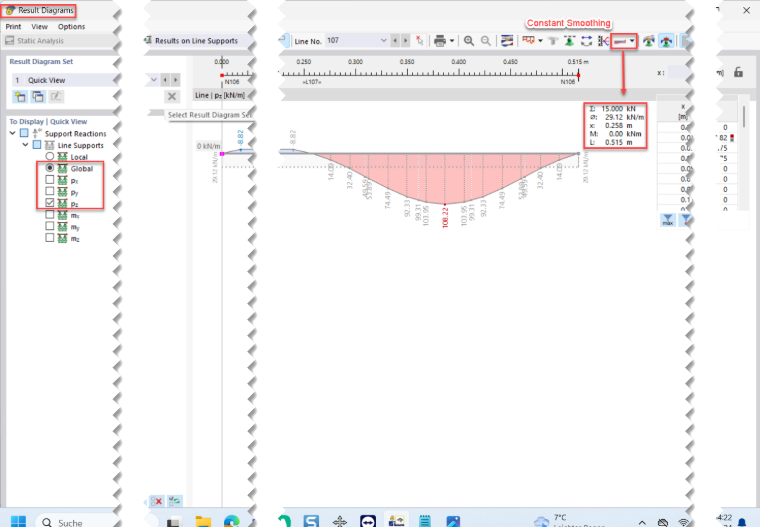This screenshot has width=760, height=527.
Task: Enable the py checkbox
Action: [x=49, y=191]
